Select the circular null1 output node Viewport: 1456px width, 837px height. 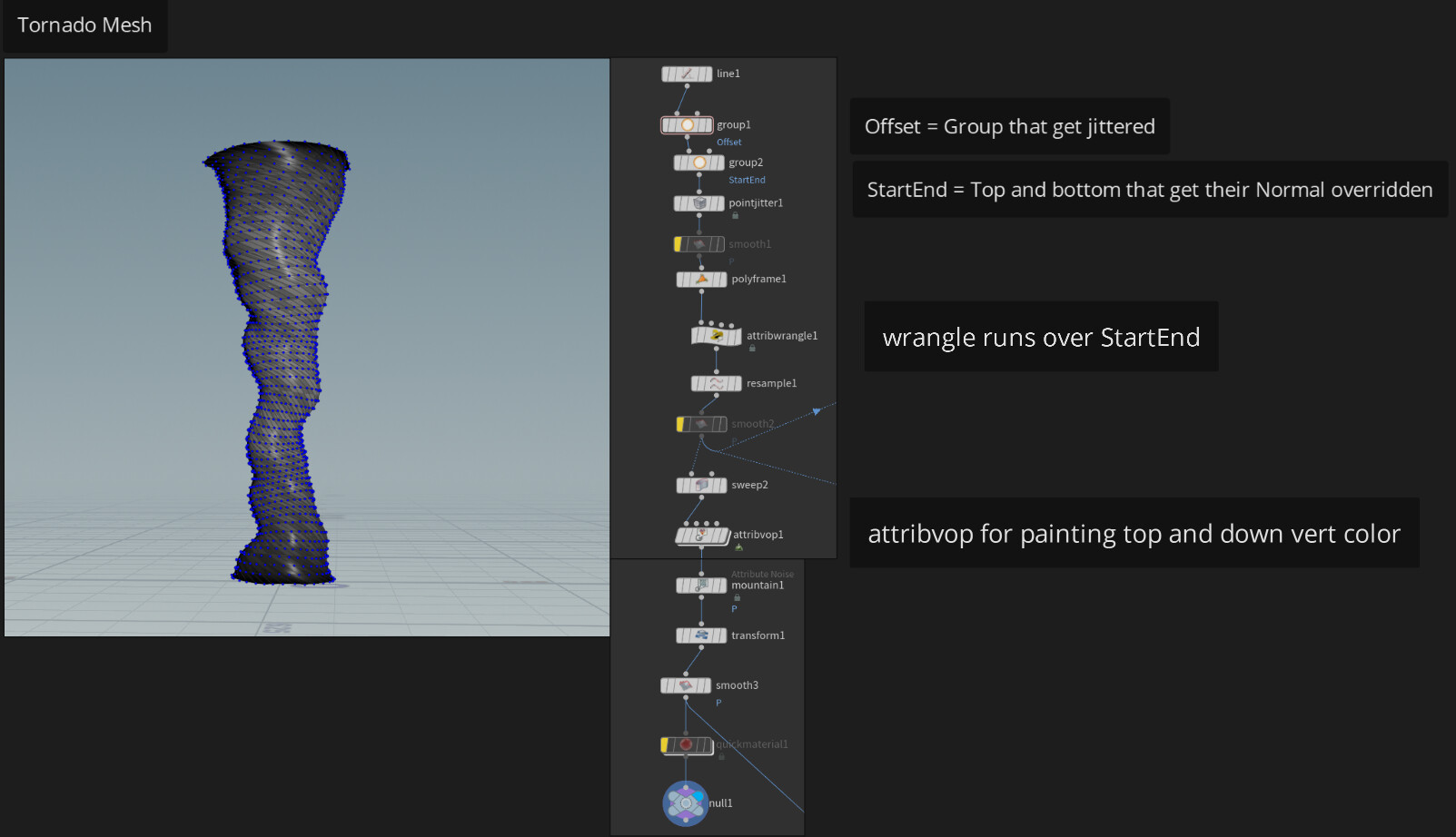686,803
